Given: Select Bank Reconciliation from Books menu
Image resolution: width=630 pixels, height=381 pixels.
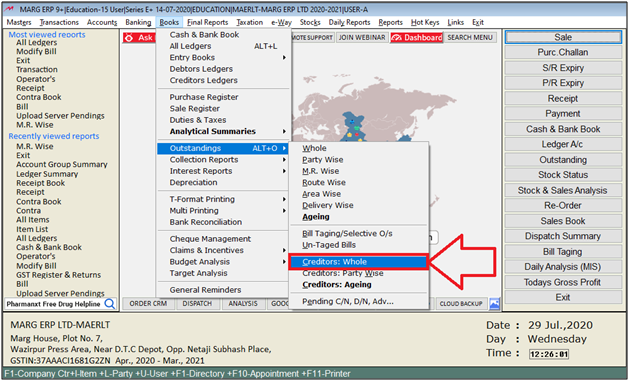Looking at the screenshot, I should [205, 222].
